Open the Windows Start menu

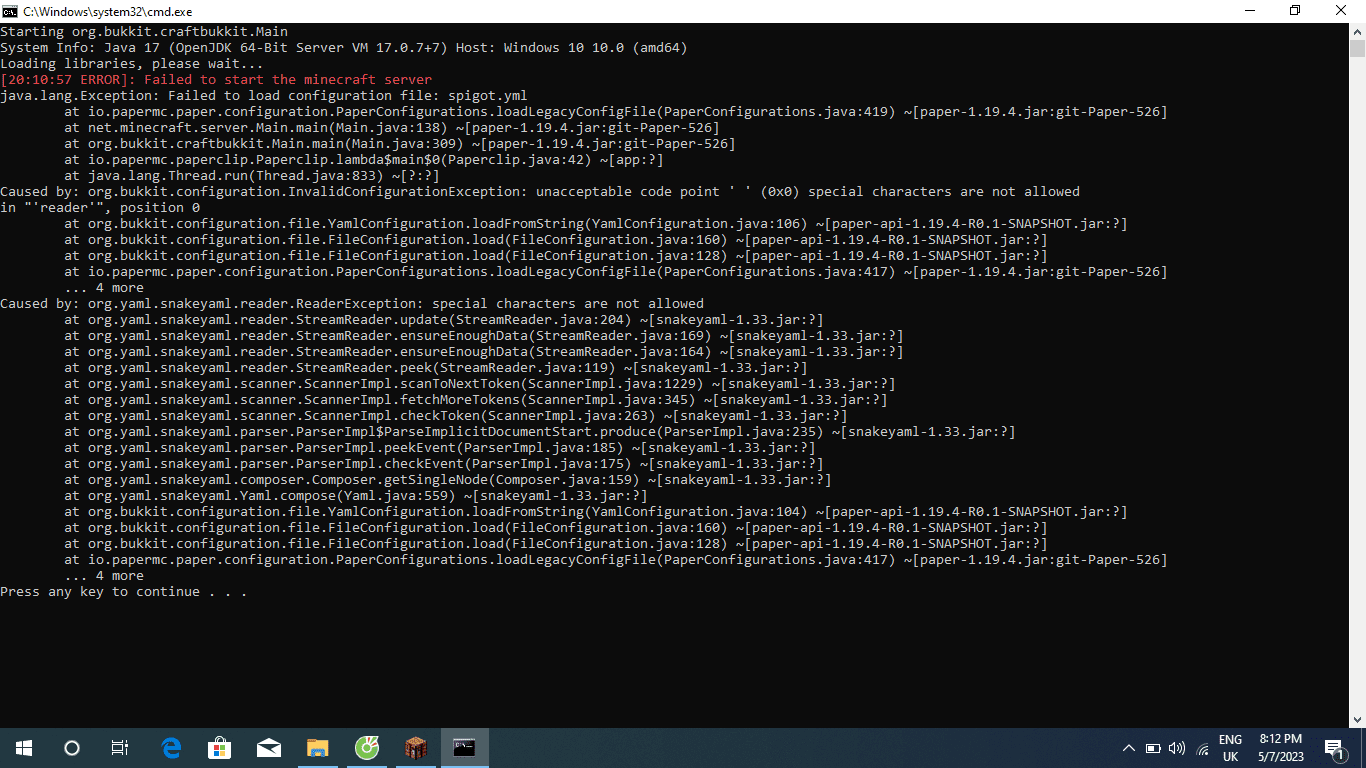coord(24,748)
